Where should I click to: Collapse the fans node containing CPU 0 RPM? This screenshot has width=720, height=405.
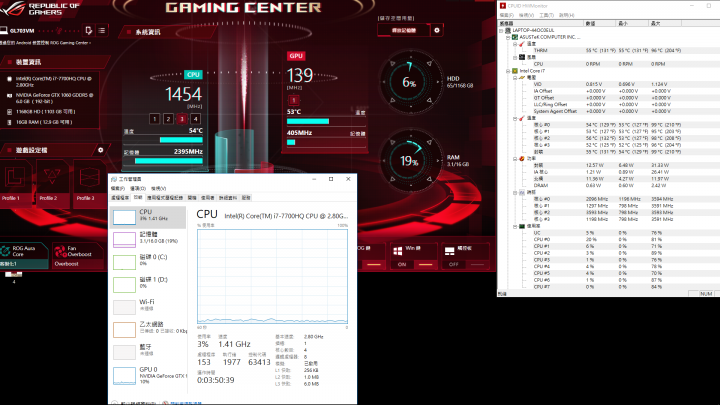515,57
